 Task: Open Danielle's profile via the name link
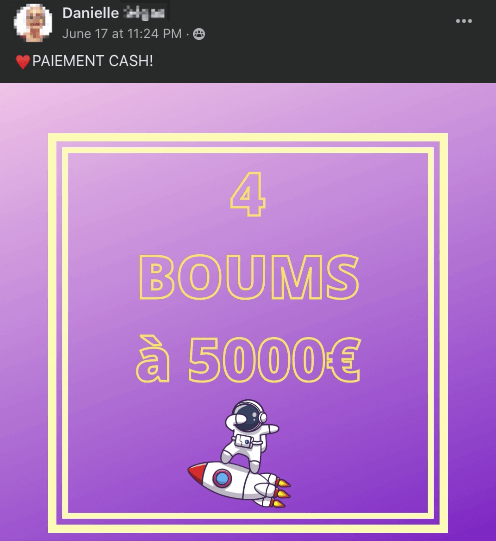[x=90, y=13]
